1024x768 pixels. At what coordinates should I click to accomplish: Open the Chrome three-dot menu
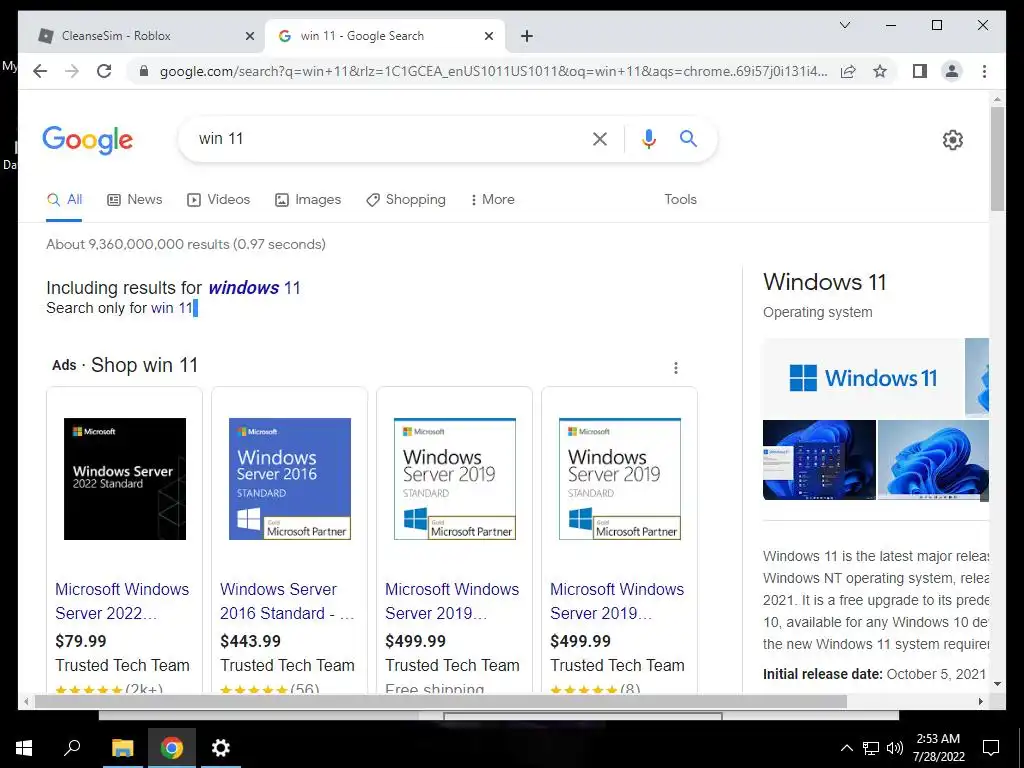pos(984,71)
